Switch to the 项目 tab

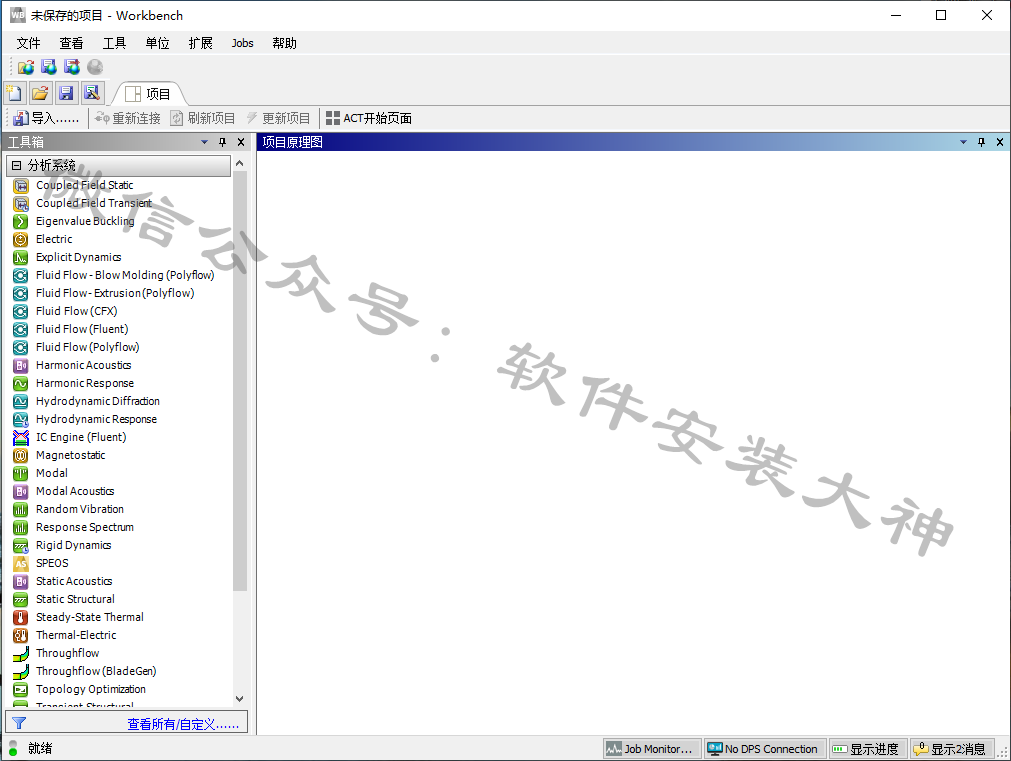click(x=149, y=94)
